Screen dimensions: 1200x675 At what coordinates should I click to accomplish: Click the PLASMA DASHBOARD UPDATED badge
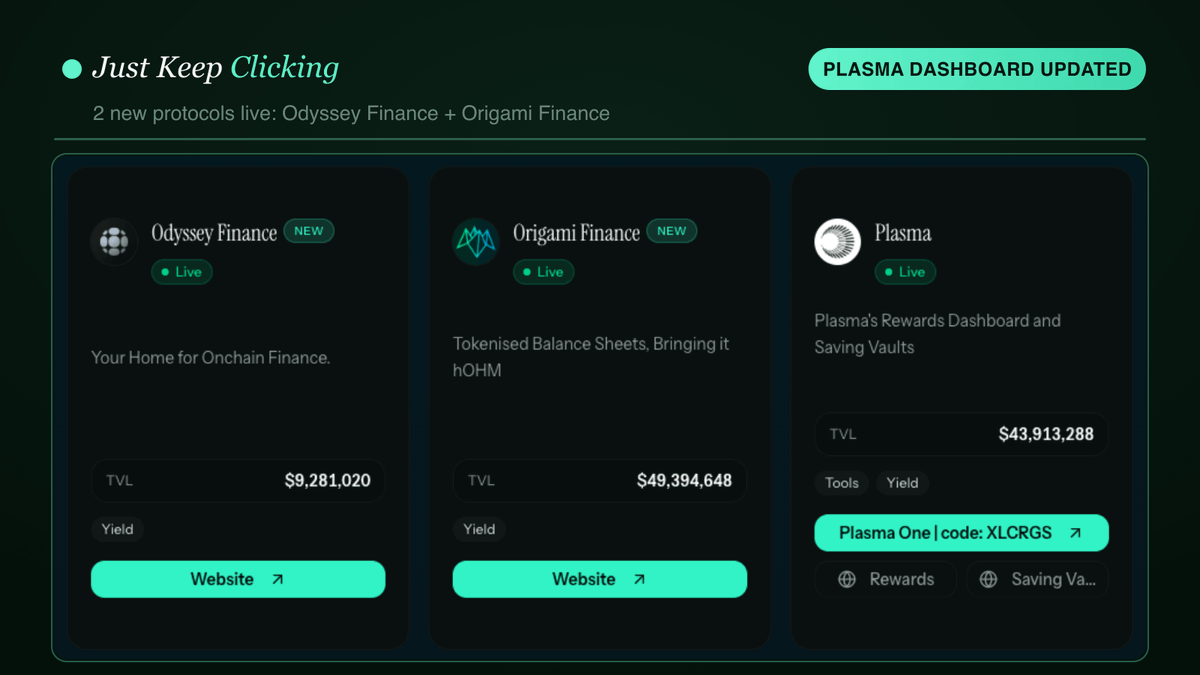977,69
